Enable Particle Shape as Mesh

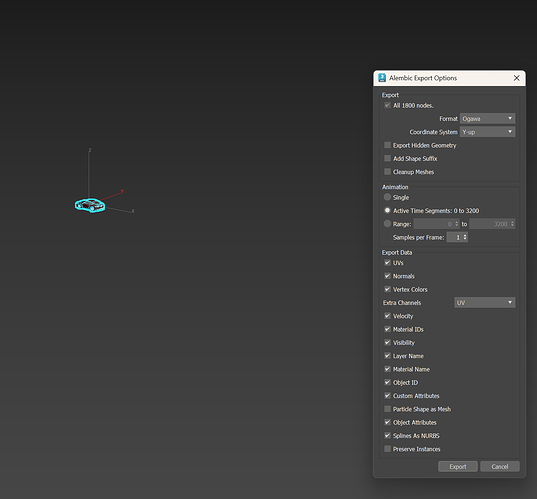pyautogui.click(x=387, y=409)
